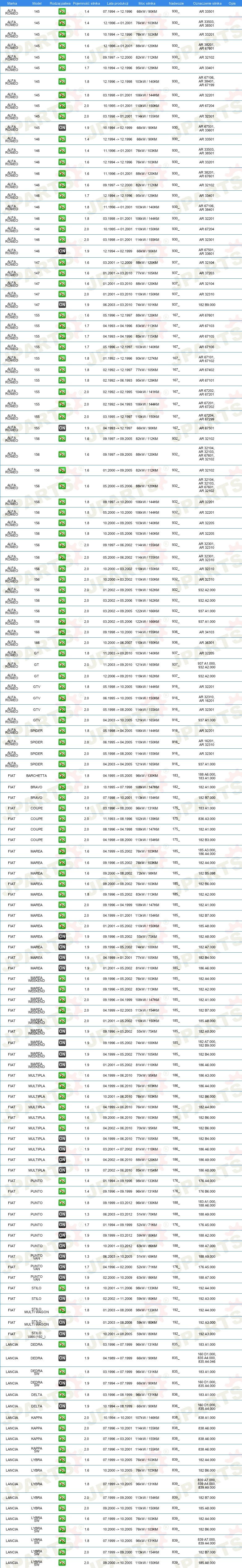Click petrol icon in Kappa 107kW / 146KM row
This screenshot has height=1568, width=242.
pos(62,1418)
